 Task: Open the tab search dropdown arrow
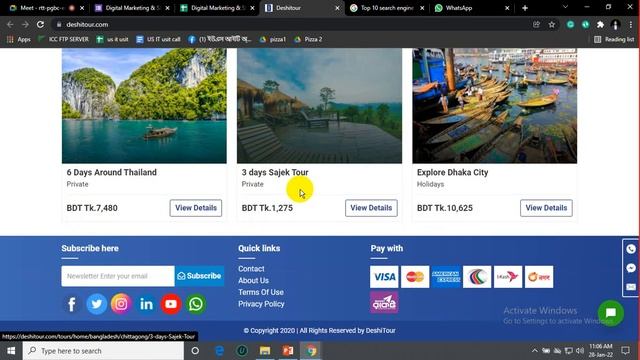(x=565, y=7)
